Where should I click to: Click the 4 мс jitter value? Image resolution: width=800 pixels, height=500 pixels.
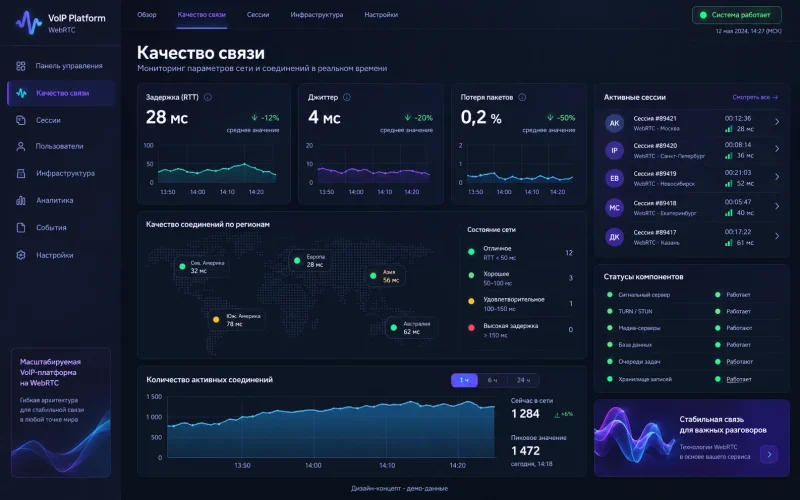324,118
